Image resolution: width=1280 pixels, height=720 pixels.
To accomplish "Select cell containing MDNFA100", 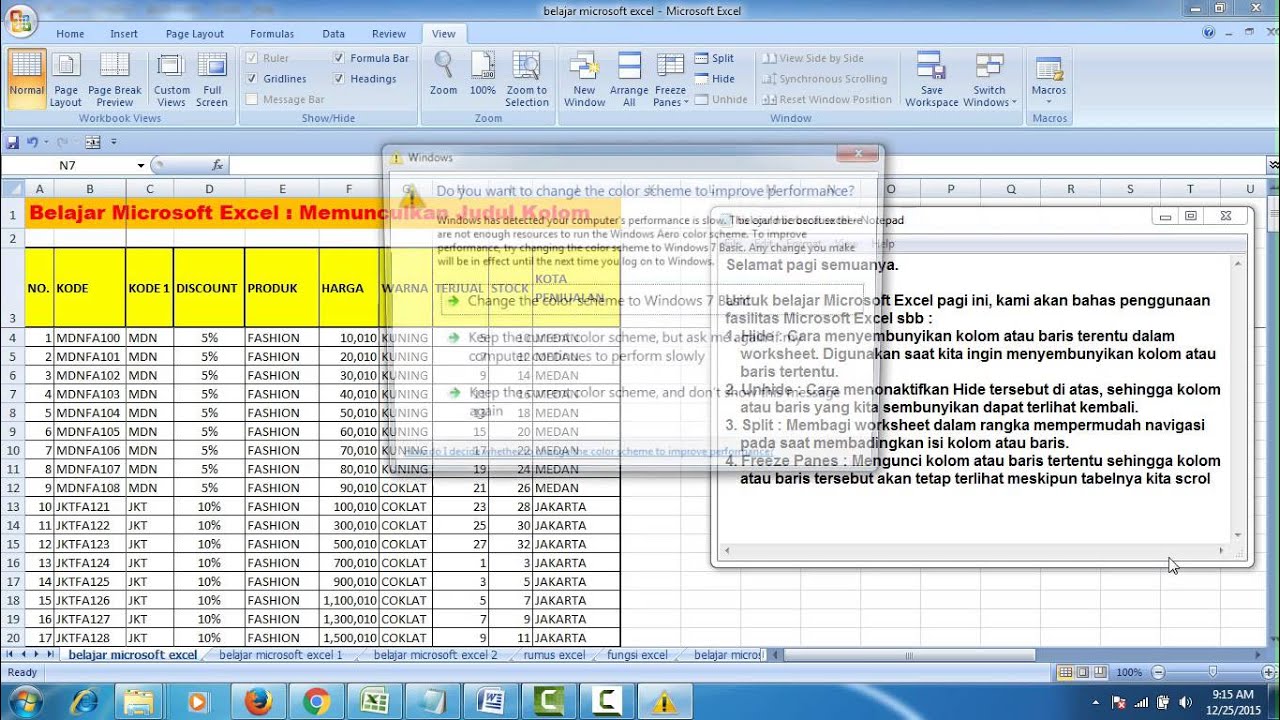I will 89,338.
